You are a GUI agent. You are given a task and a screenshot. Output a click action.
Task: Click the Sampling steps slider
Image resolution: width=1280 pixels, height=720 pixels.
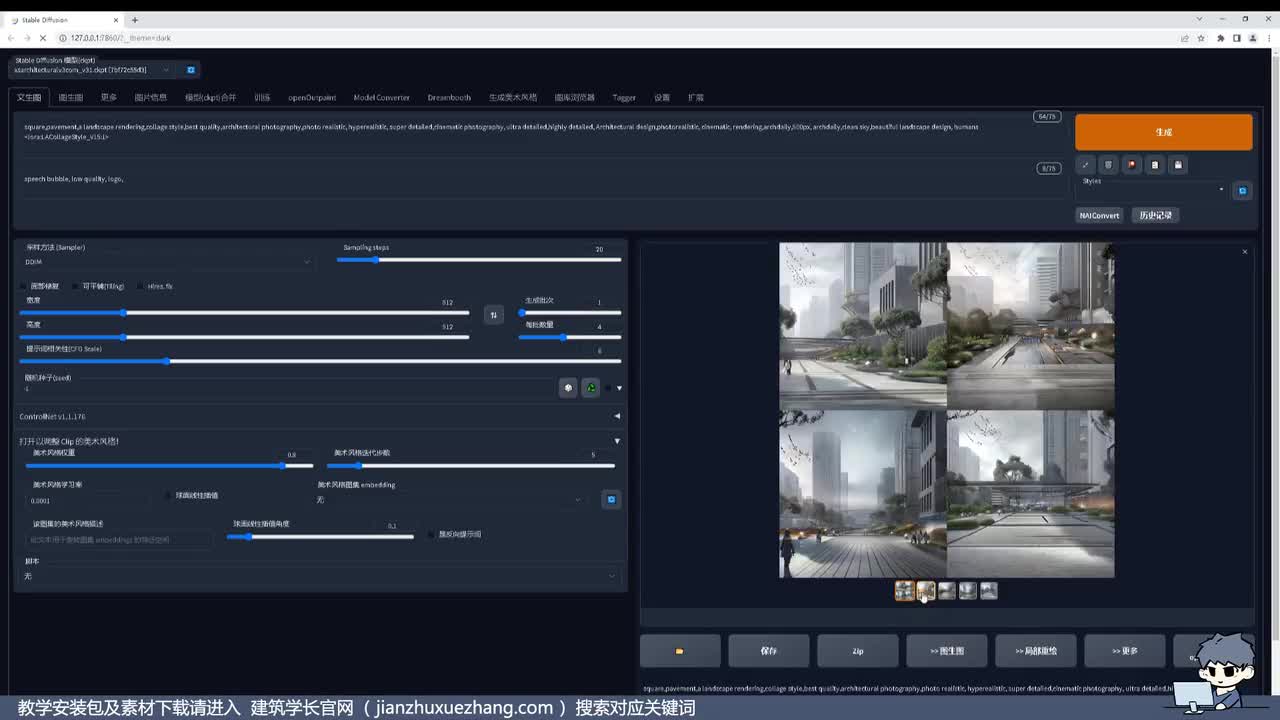pyautogui.click(x=478, y=260)
